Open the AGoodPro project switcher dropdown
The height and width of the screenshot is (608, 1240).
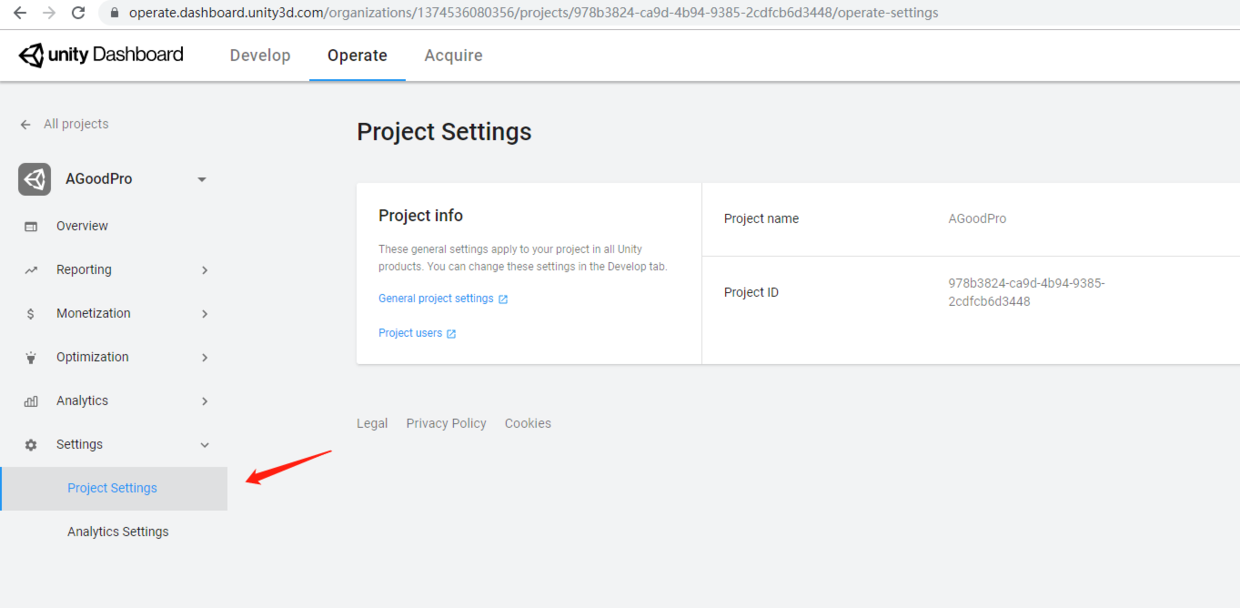pyautogui.click(x=201, y=179)
